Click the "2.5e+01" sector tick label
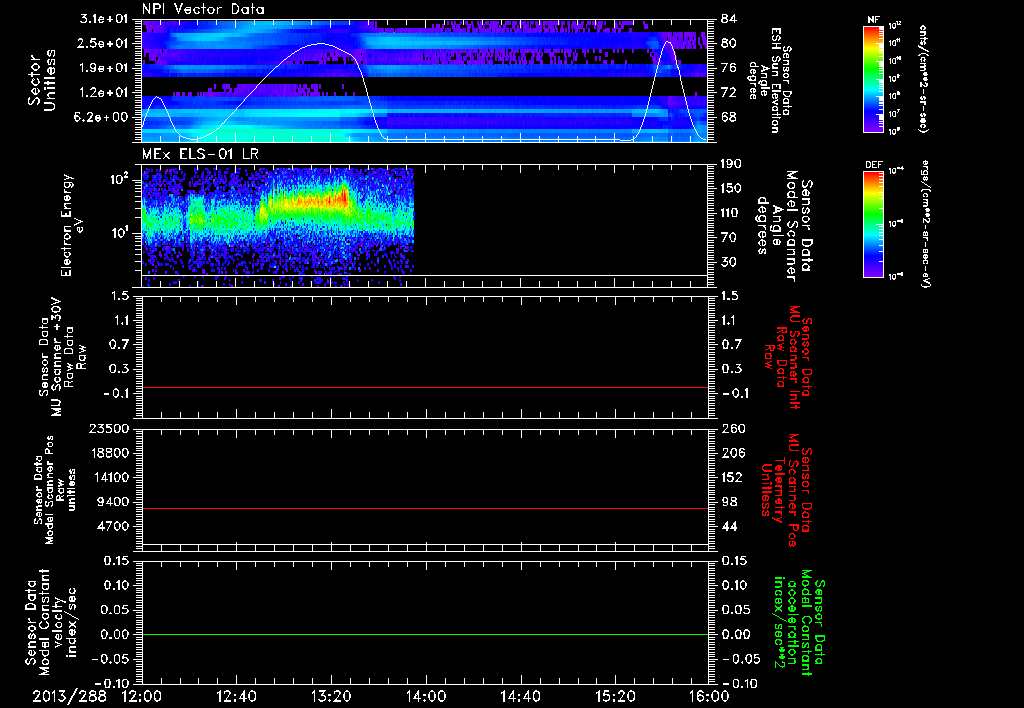 pyautogui.click(x=104, y=43)
